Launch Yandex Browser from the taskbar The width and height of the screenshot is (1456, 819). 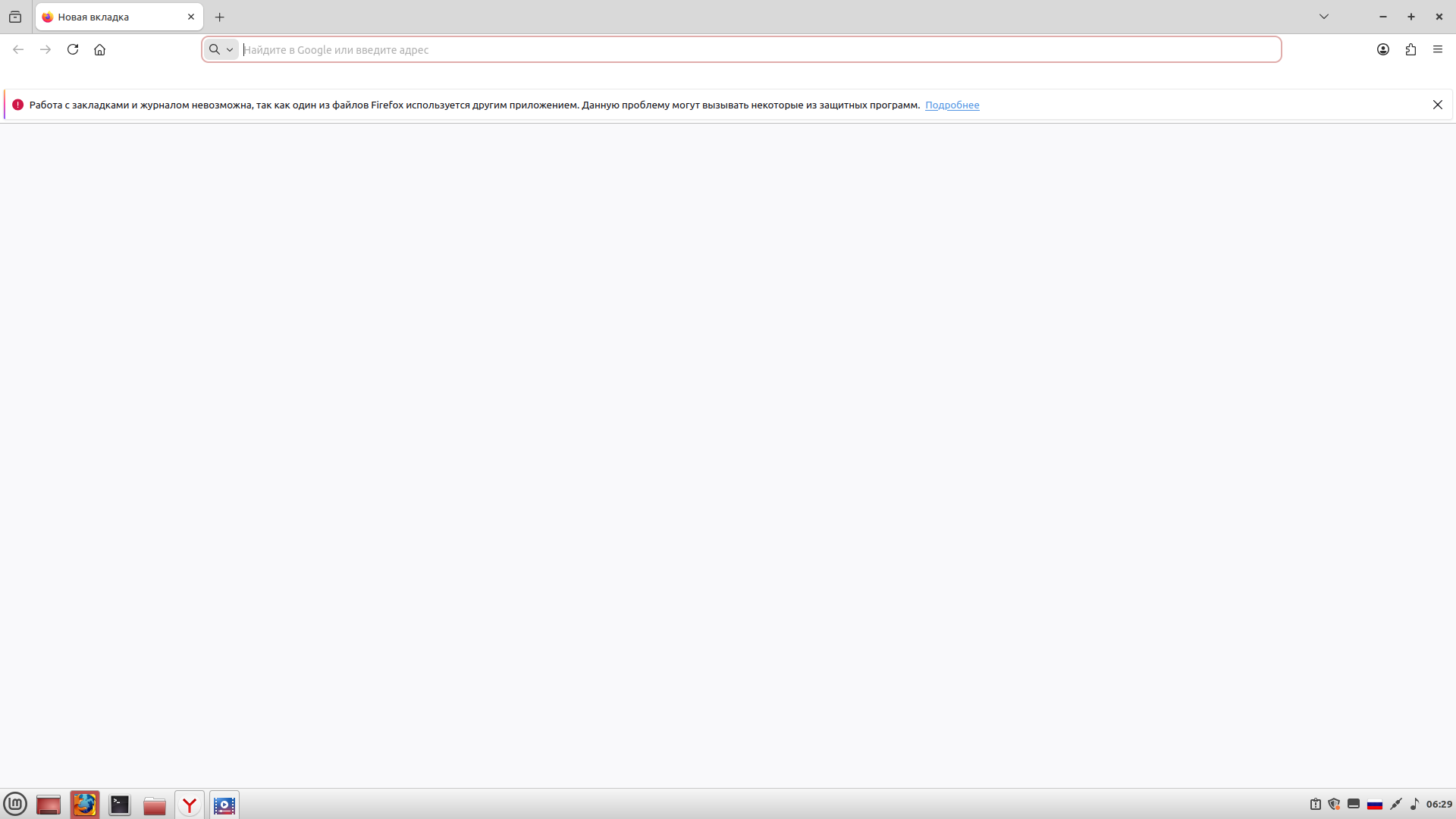point(190,805)
